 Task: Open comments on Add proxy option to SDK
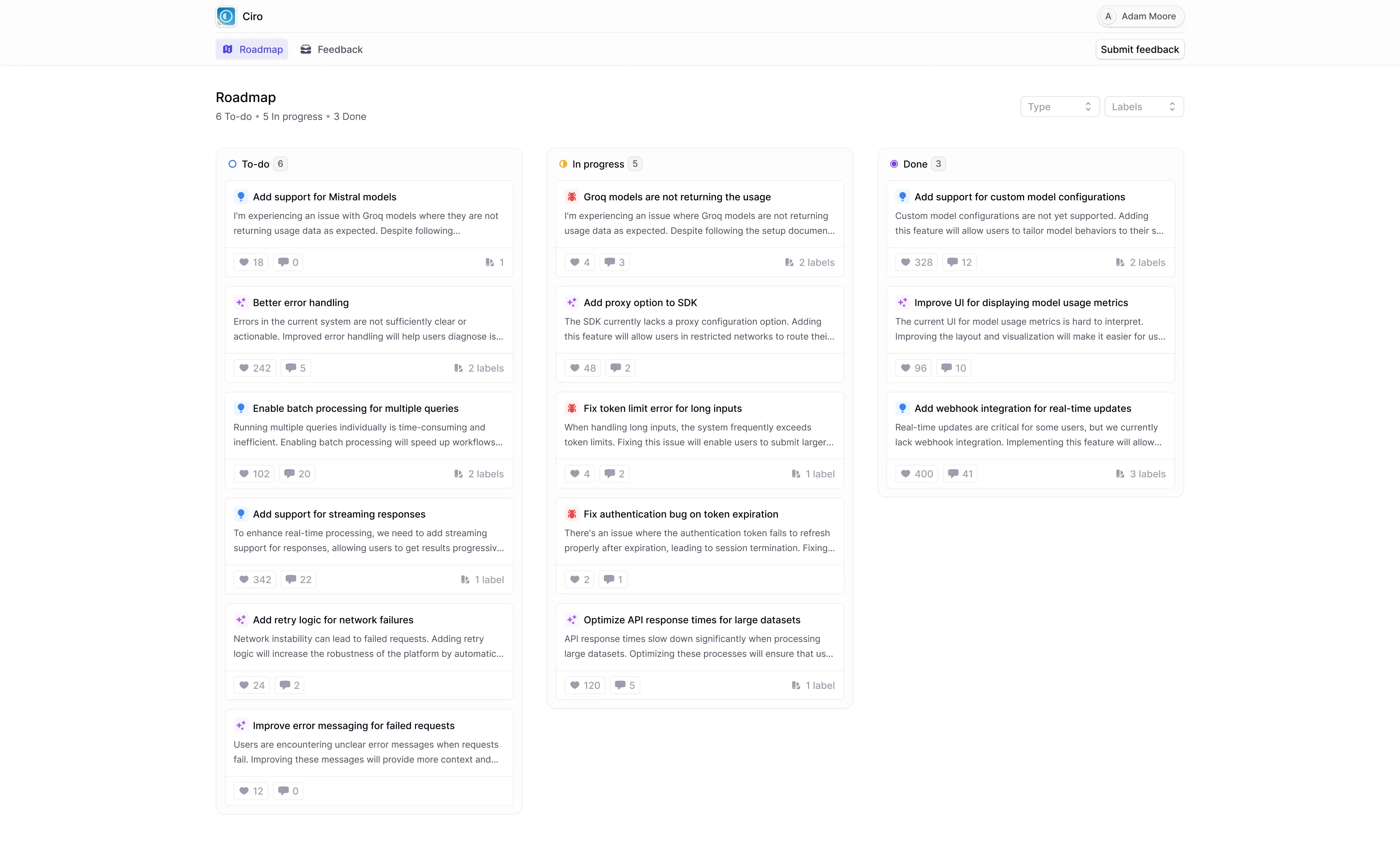point(620,368)
